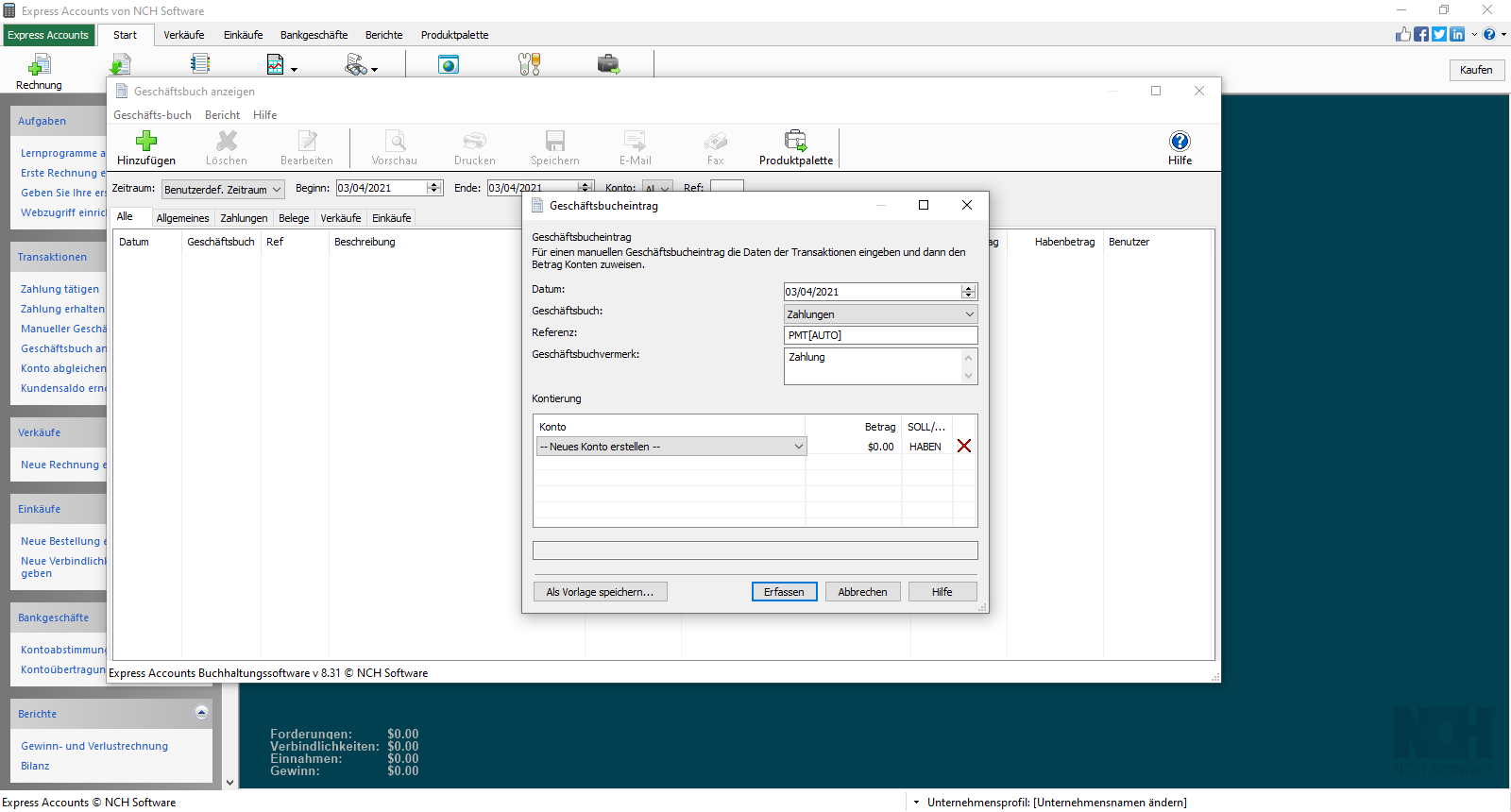Viewport: 1511px width, 812px height.
Task: Open the Konto filter dropdown in journal window
Action: [x=657, y=188]
